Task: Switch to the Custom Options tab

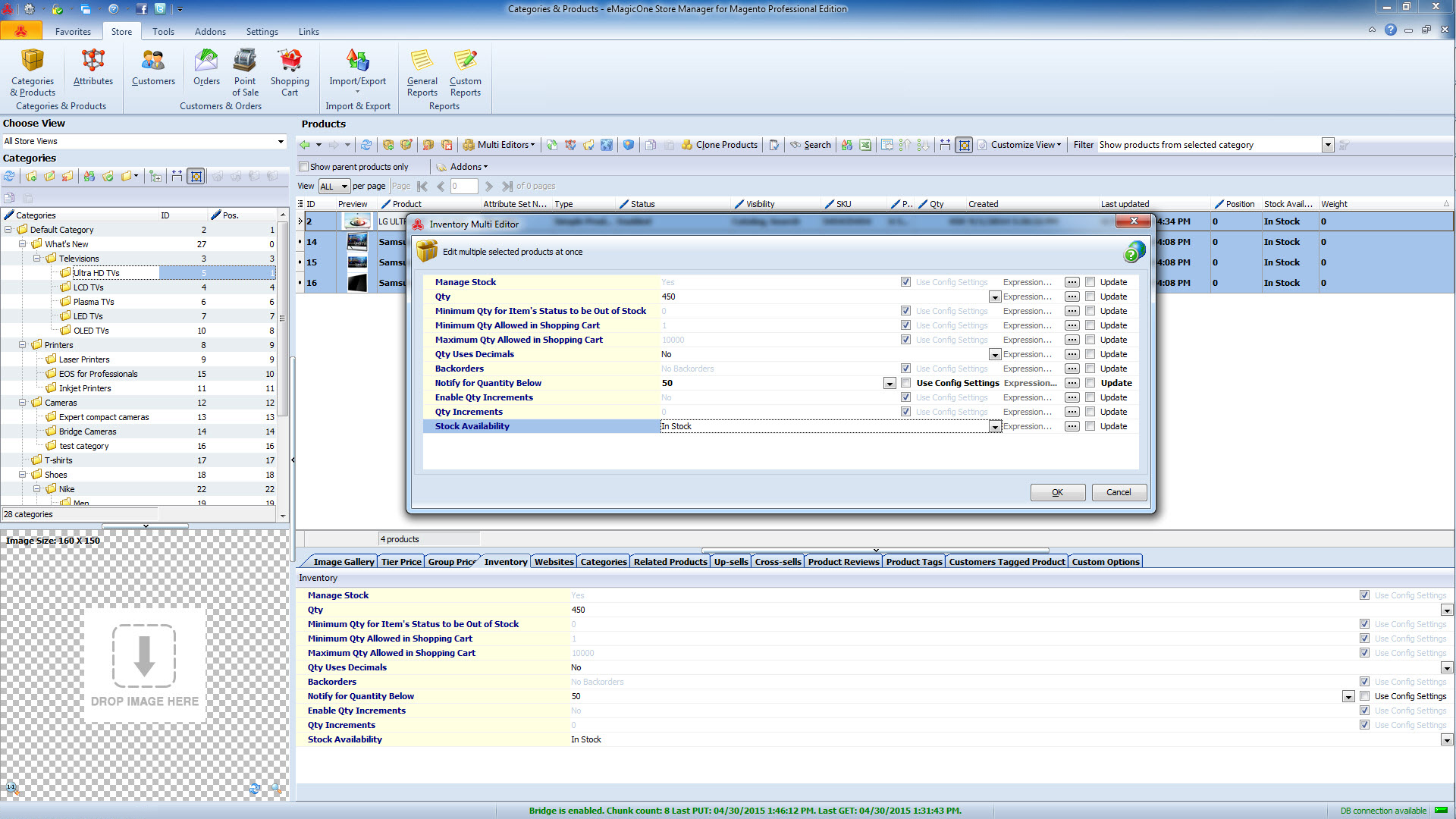Action: point(1105,562)
